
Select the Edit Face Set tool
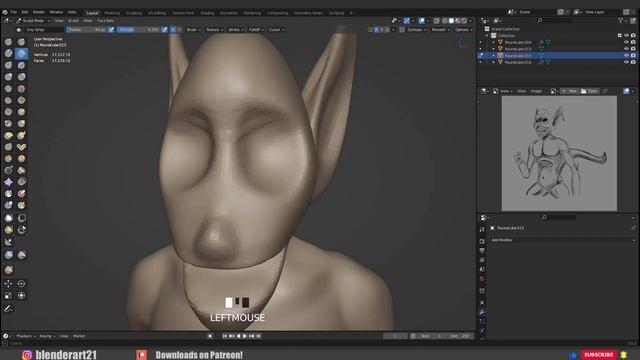(8, 270)
